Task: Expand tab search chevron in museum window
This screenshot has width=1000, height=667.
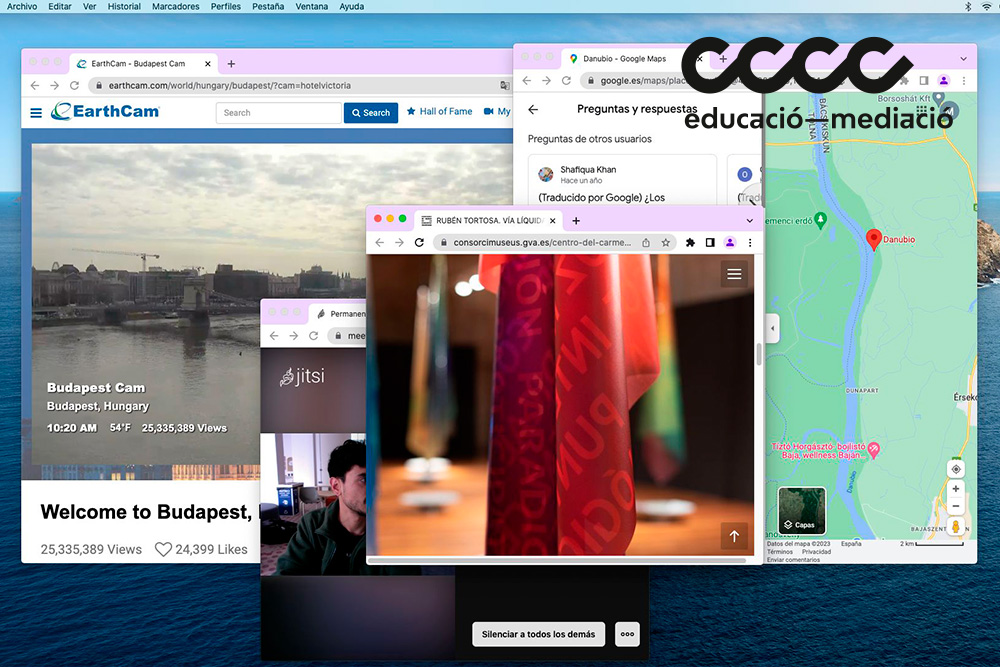Action: [x=750, y=220]
